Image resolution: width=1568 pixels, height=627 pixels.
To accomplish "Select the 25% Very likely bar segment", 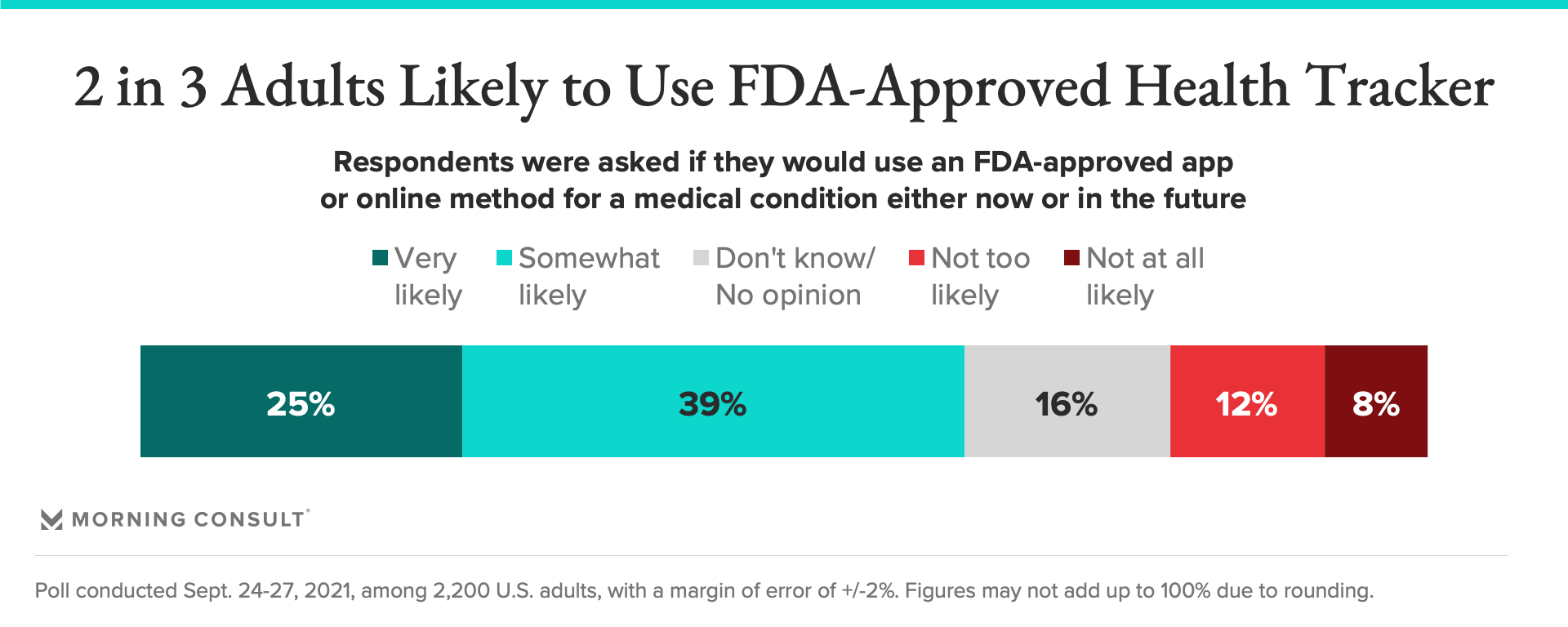I will click(x=301, y=402).
